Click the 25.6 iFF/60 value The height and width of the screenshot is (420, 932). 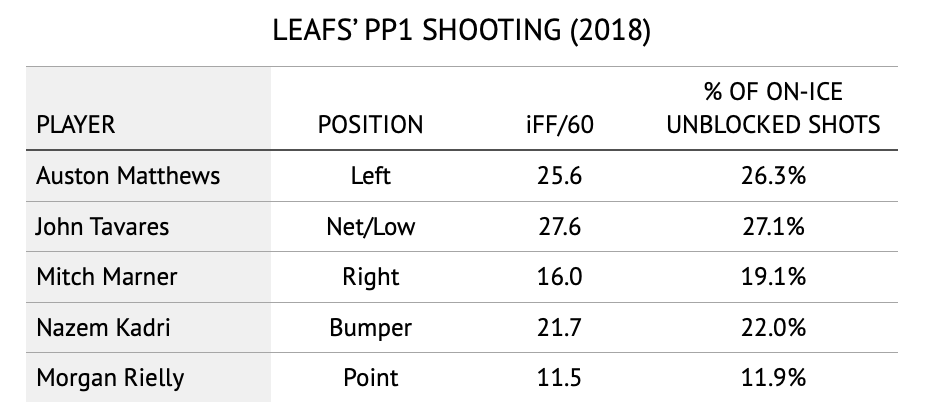559,176
